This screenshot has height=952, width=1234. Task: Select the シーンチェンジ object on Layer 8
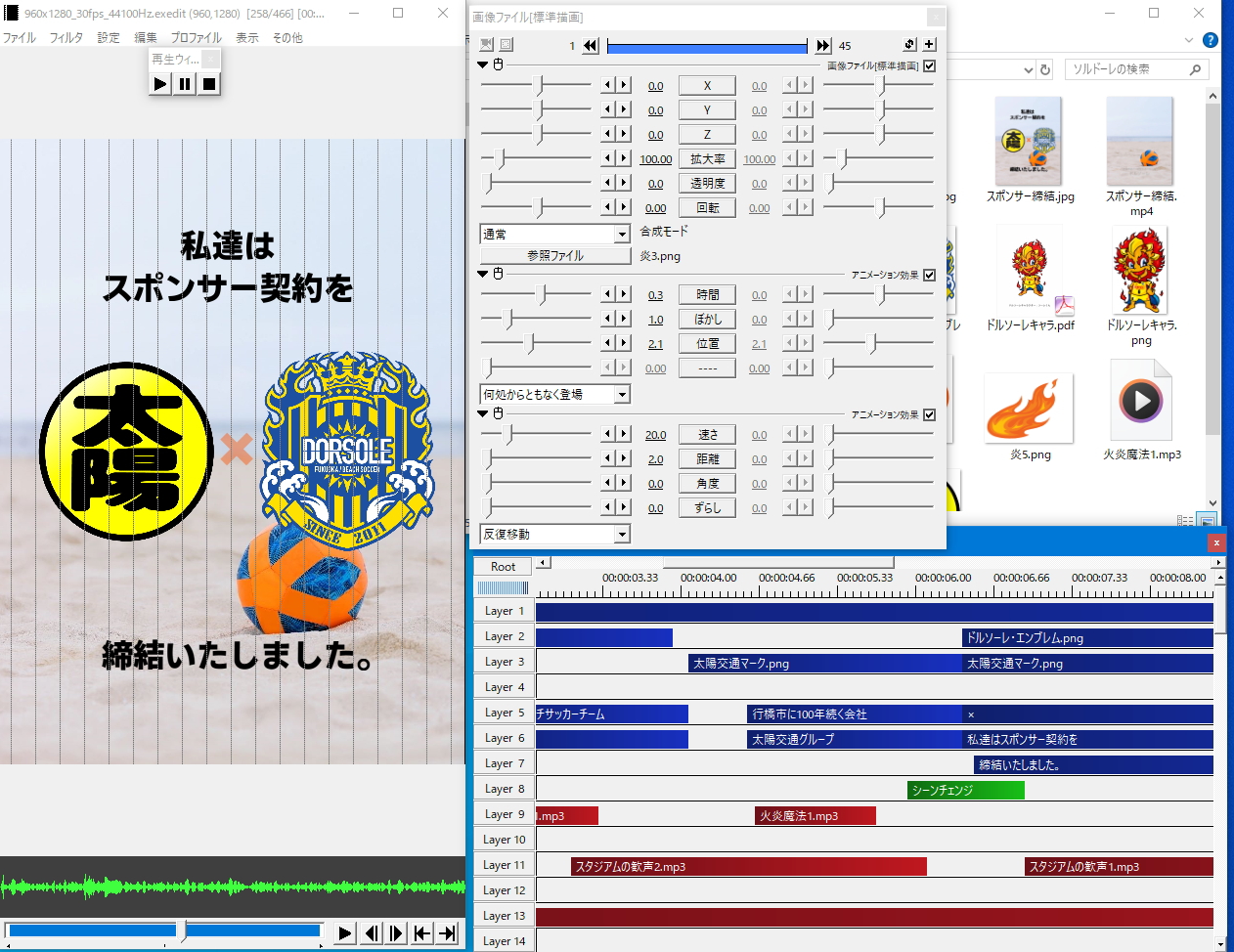[966, 790]
